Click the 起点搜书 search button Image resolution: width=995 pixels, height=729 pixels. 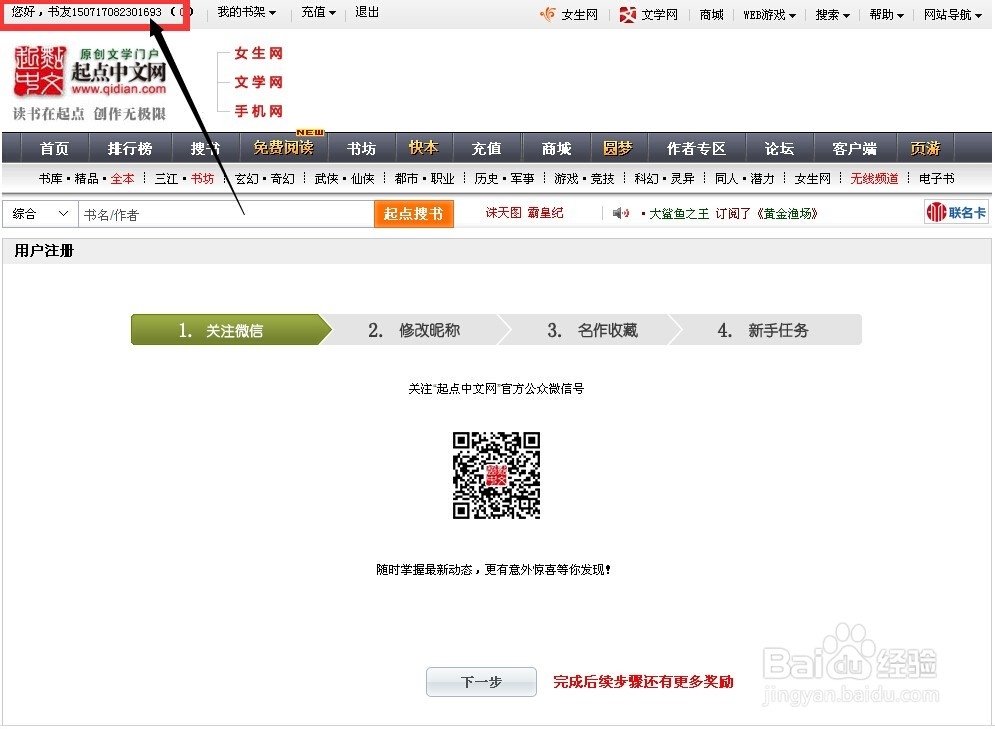click(x=413, y=214)
